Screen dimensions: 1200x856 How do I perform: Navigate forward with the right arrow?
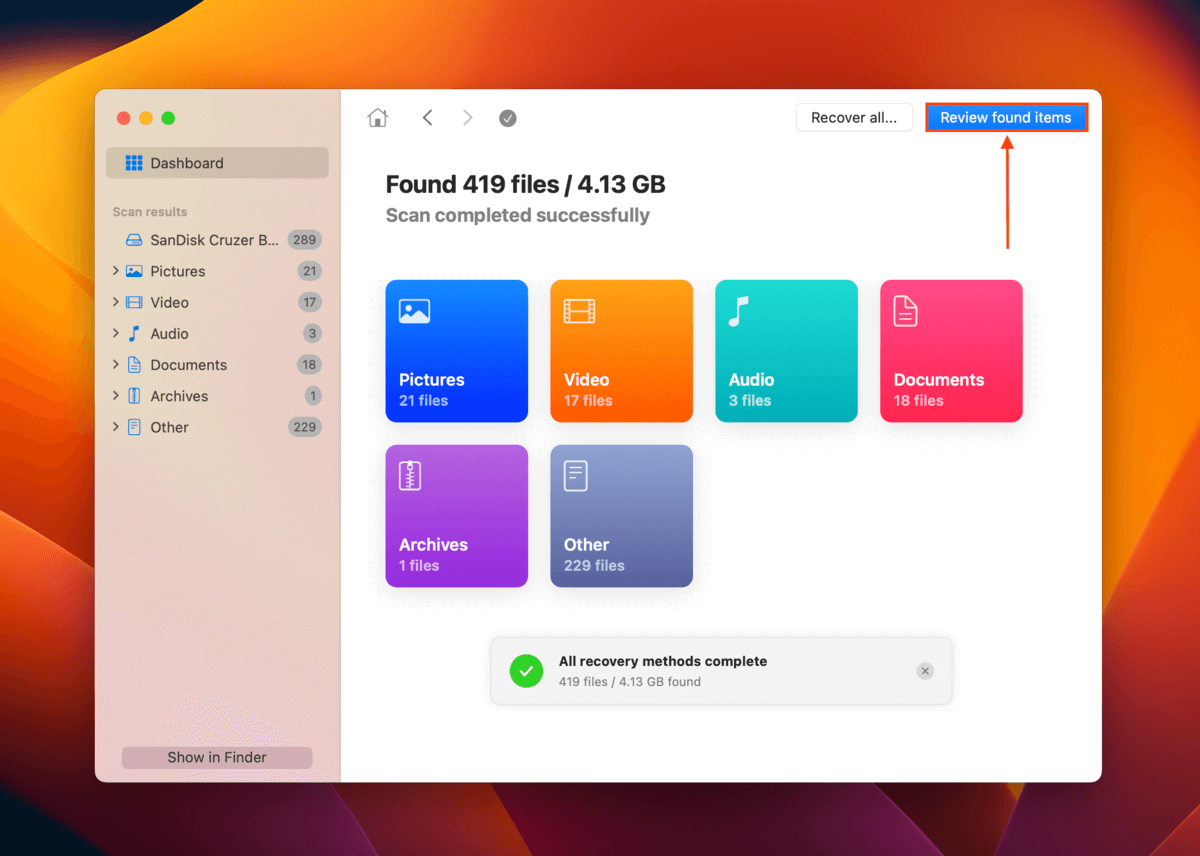(467, 118)
